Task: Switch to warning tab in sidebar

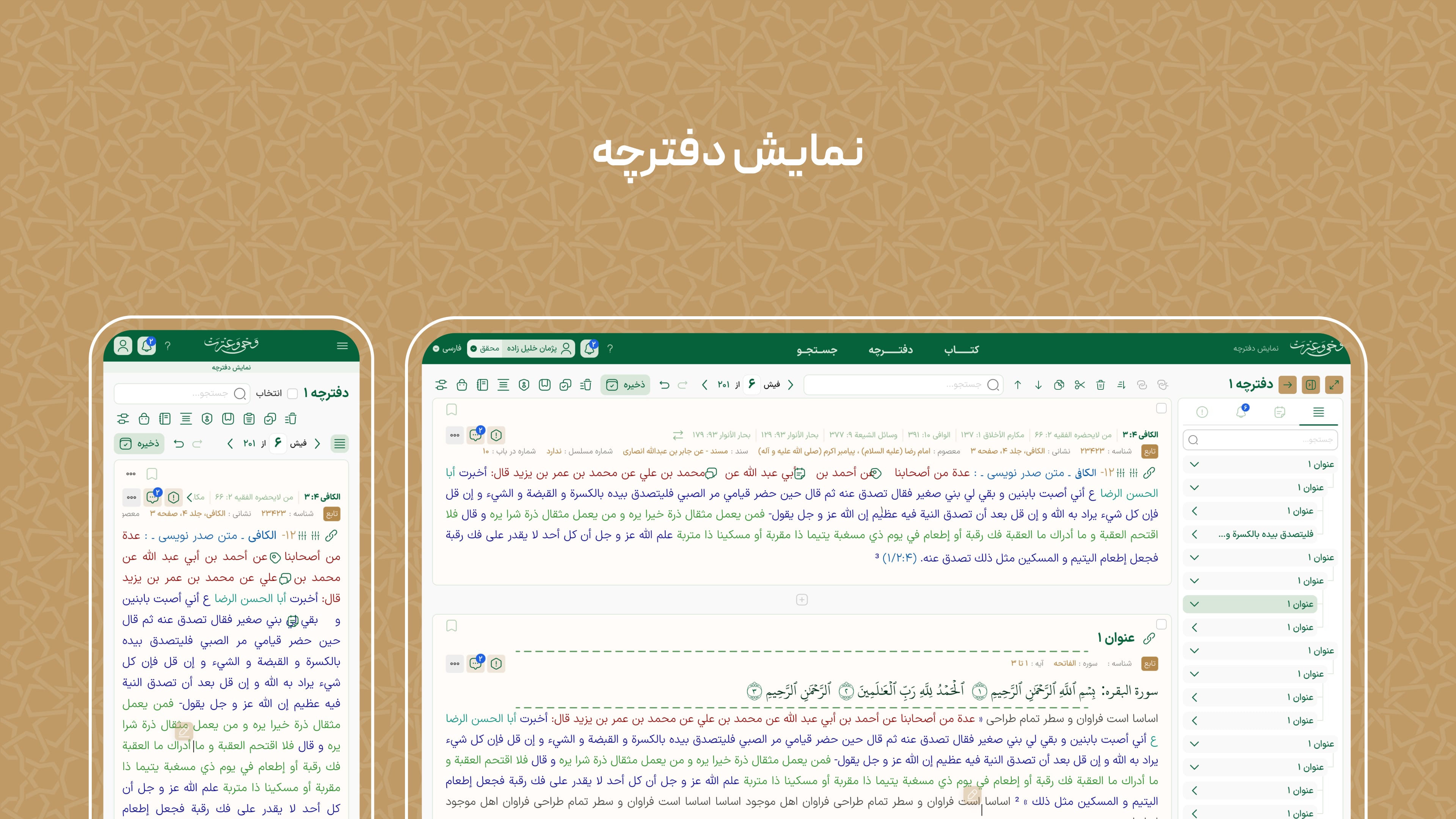Action: point(1202,413)
